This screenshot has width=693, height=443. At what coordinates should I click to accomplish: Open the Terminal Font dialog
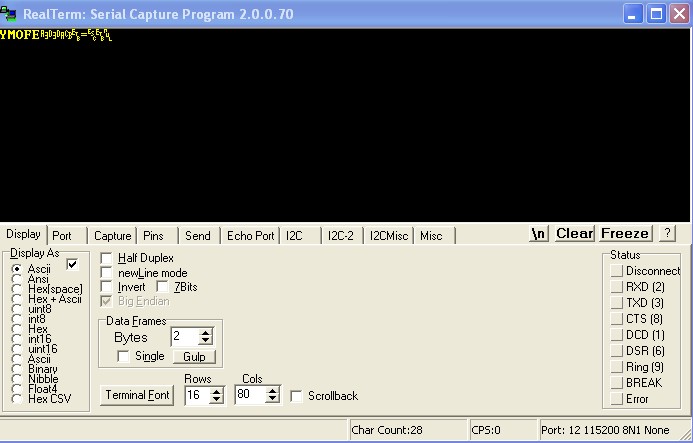point(137,395)
